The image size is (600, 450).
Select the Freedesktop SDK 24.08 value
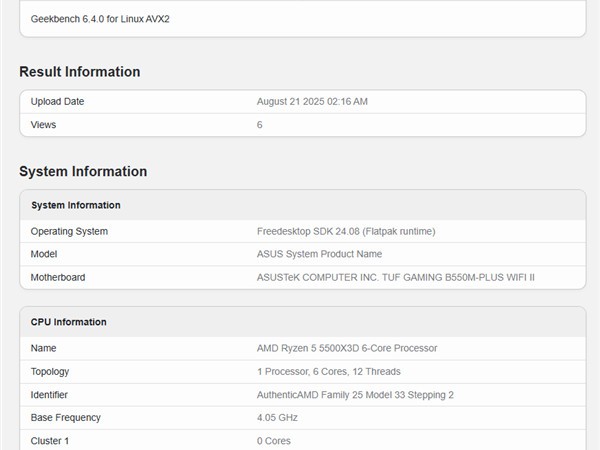(x=346, y=231)
